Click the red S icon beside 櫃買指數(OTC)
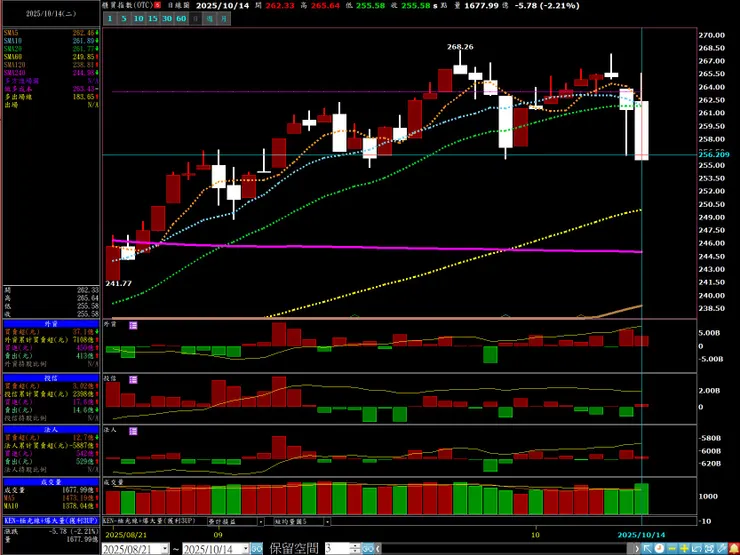The image size is (740, 555). coord(157,6)
